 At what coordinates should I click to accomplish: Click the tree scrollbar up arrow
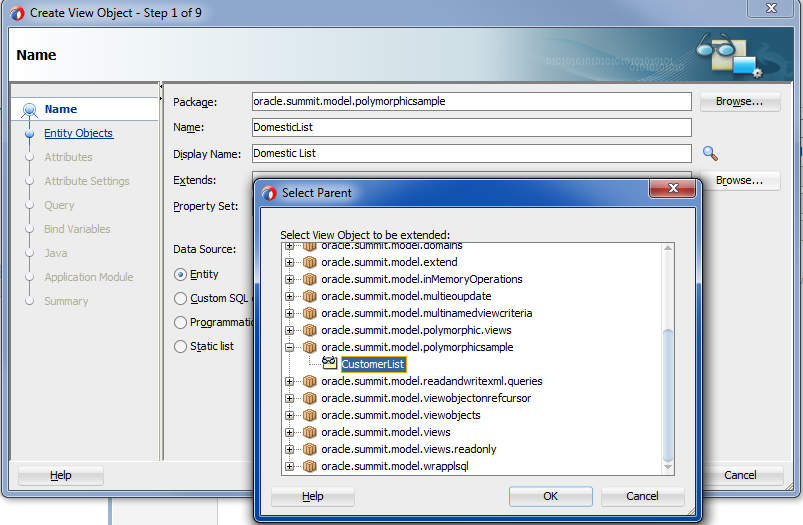[x=668, y=248]
